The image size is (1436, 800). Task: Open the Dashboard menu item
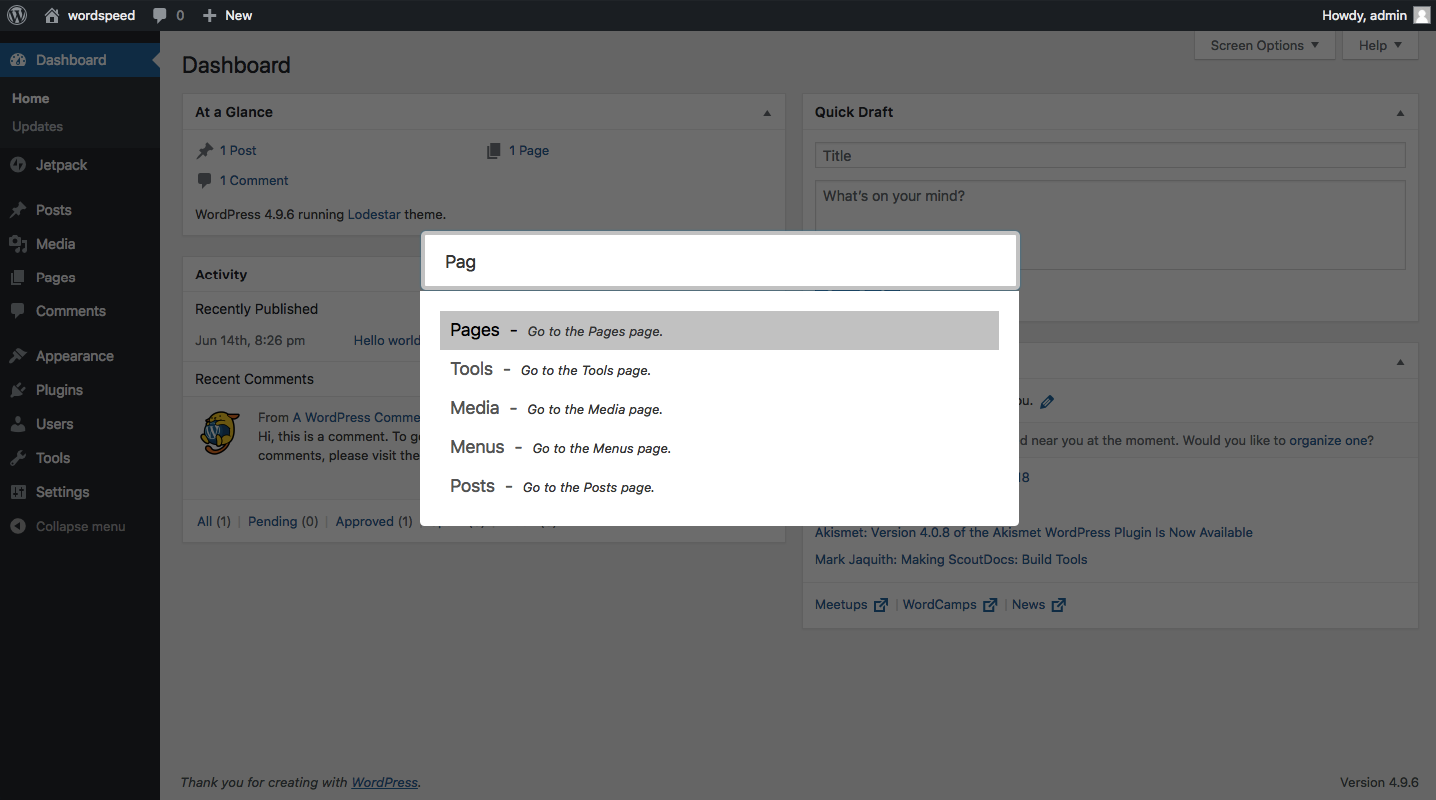point(80,60)
